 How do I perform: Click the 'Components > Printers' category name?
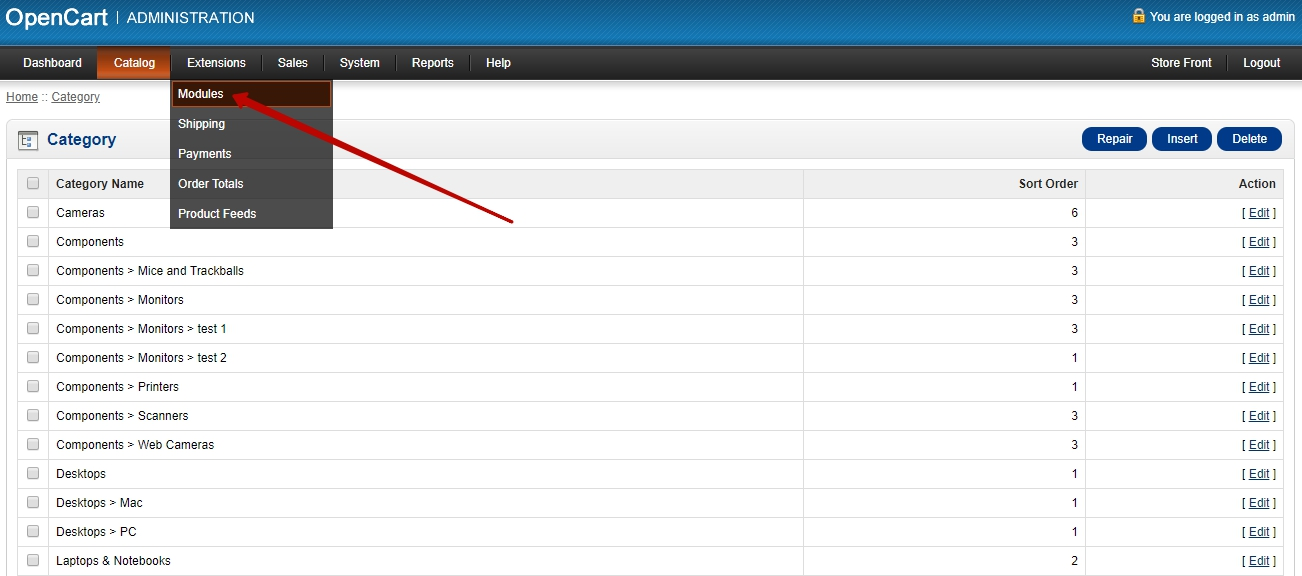(117, 387)
